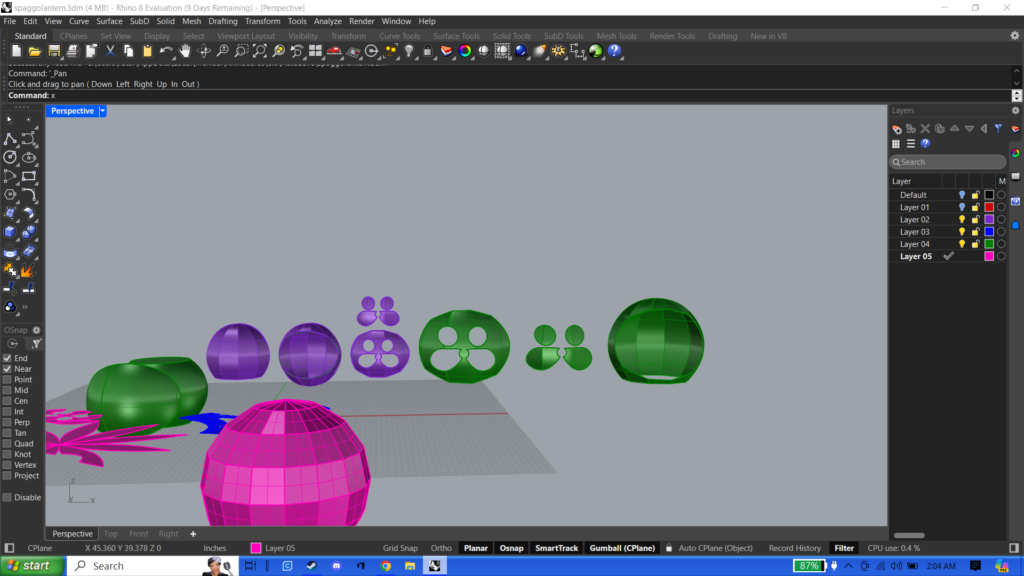Toggle the End osnap checkbox

pyautogui.click(x=7, y=358)
